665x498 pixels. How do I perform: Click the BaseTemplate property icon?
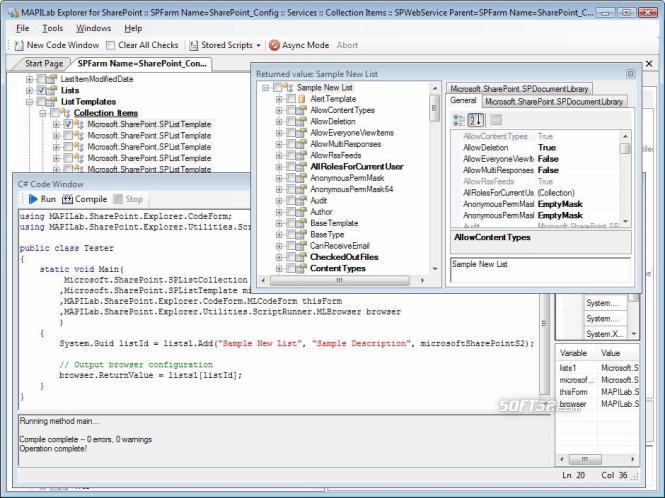(x=302, y=223)
